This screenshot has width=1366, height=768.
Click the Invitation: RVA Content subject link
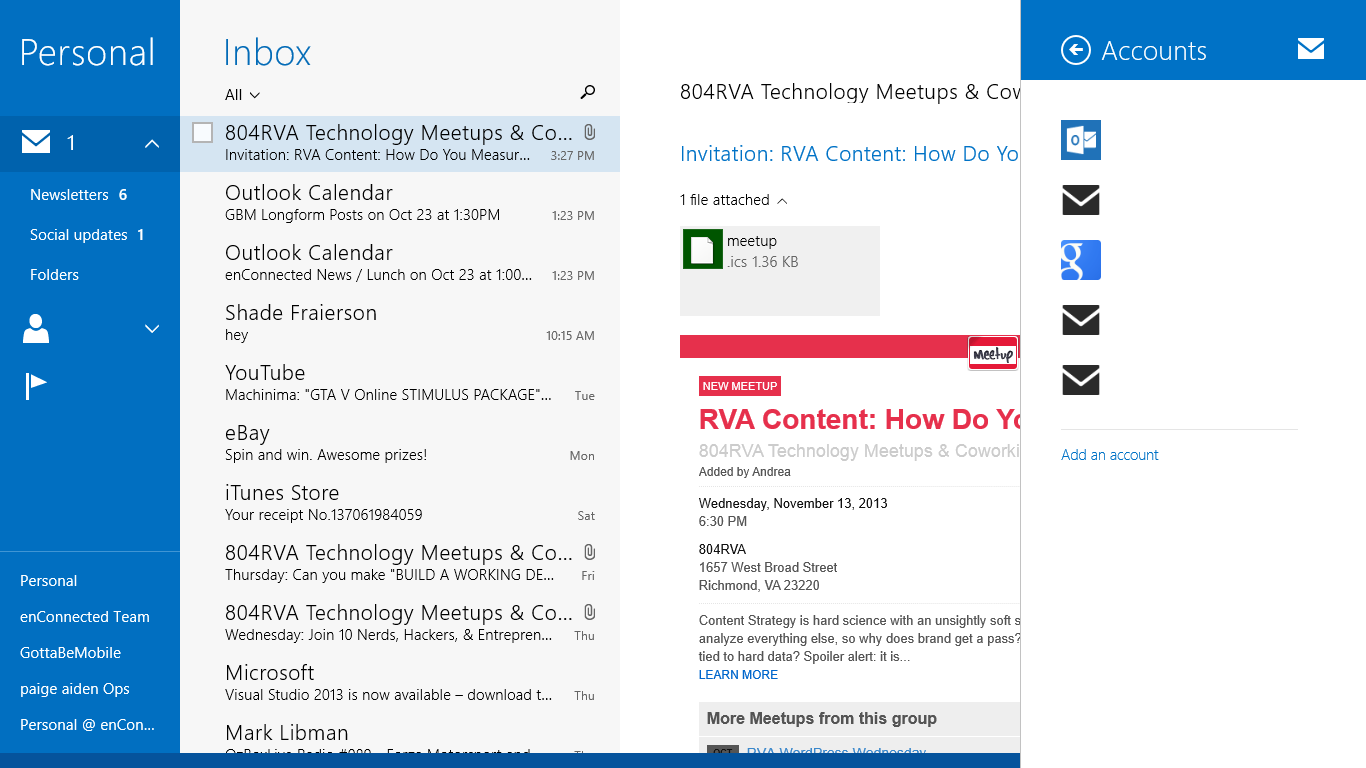click(x=849, y=154)
